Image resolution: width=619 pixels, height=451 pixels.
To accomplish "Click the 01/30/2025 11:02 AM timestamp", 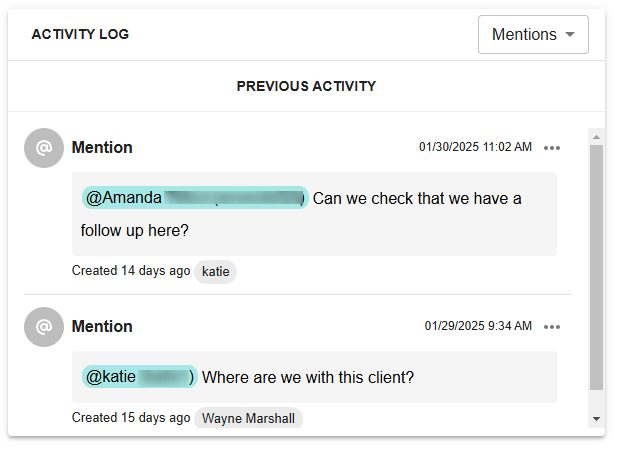I will 475,147.
